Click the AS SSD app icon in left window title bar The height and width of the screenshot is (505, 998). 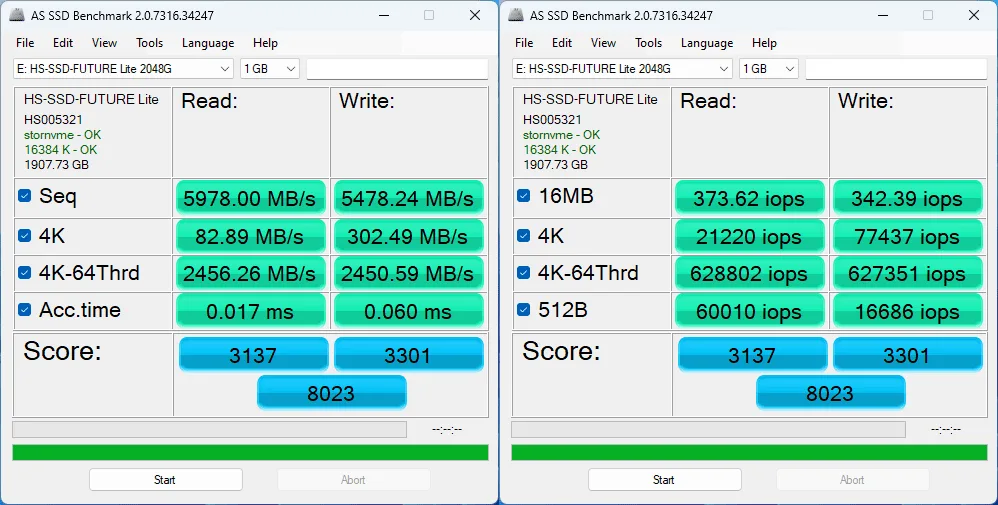point(17,15)
